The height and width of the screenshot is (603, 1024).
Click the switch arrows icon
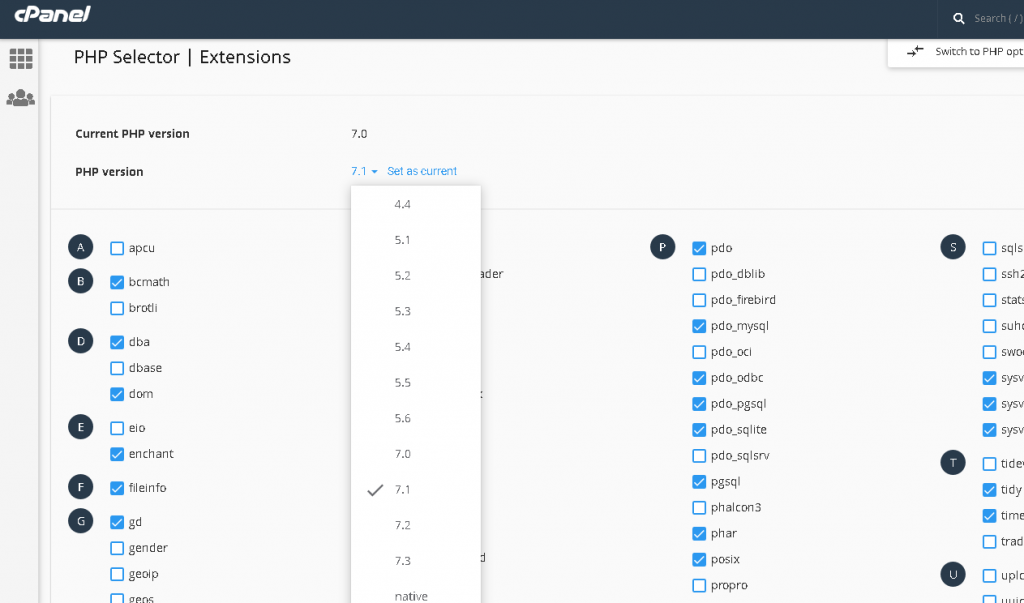pyautogui.click(x=914, y=51)
